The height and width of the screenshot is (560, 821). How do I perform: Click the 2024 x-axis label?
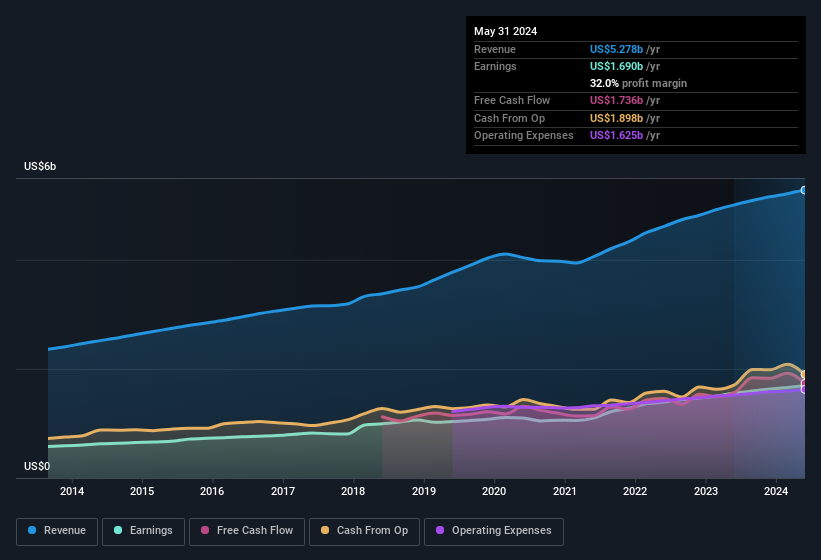[x=775, y=491]
